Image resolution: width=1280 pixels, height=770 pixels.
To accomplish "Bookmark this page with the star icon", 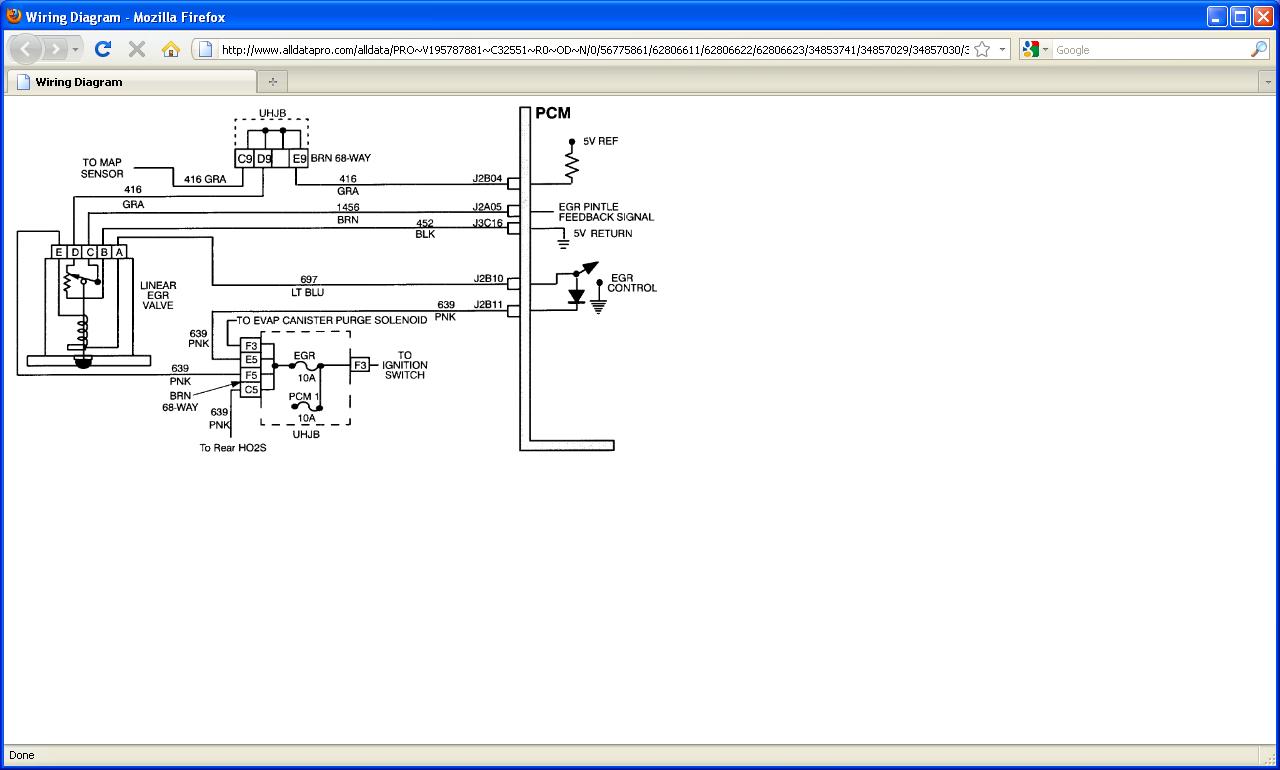I will [x=982, y=49].
